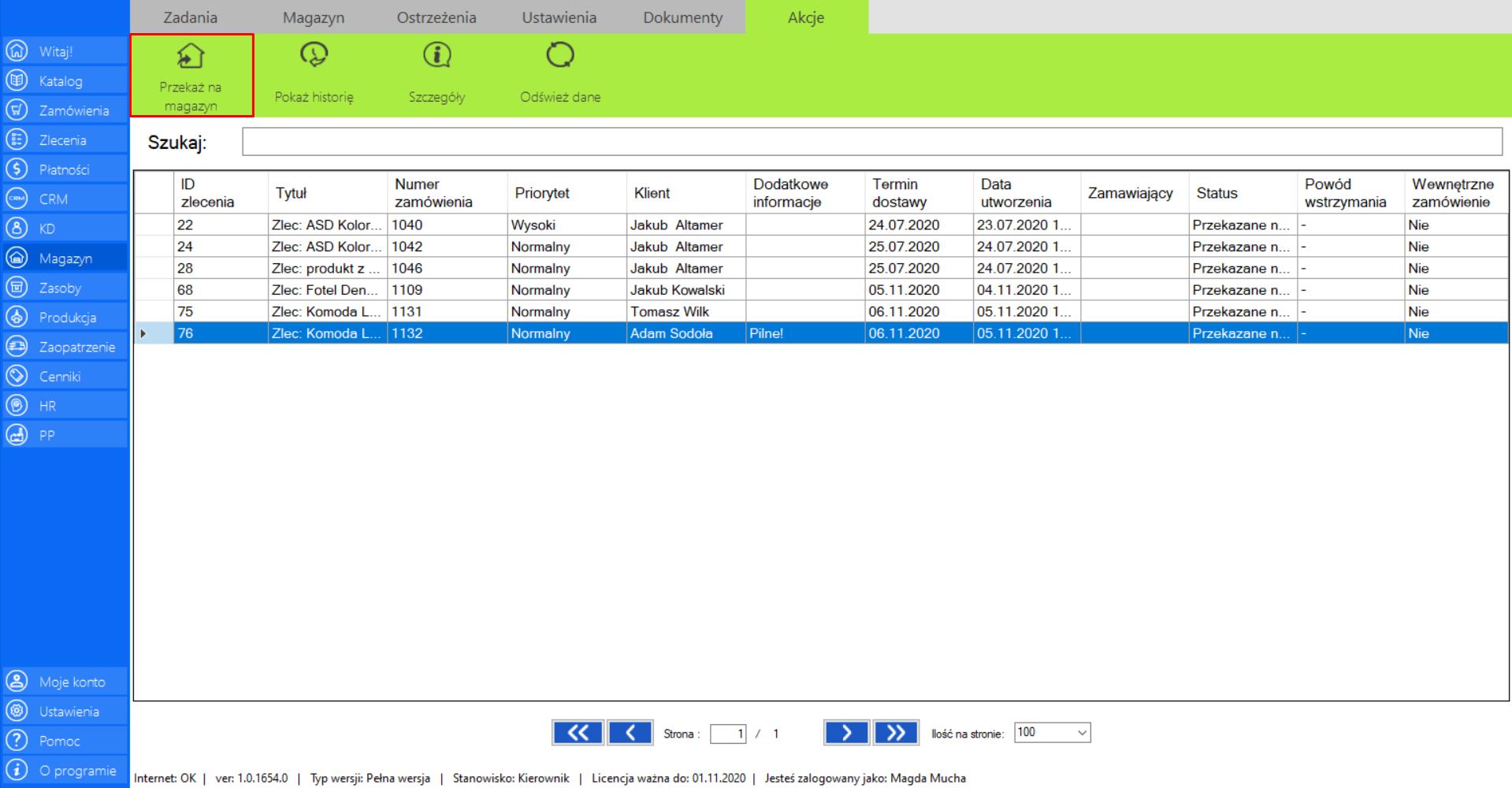Select order number 1042 cell
The height and width of the screenshot is (788, 1512).
(448, 247)
